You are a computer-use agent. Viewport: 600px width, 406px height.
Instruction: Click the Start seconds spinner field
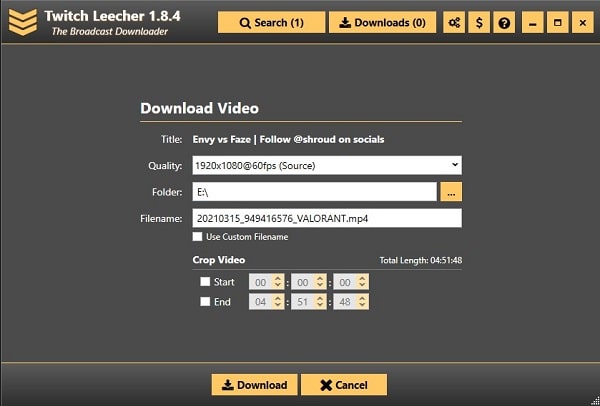(x=351, y=282)
